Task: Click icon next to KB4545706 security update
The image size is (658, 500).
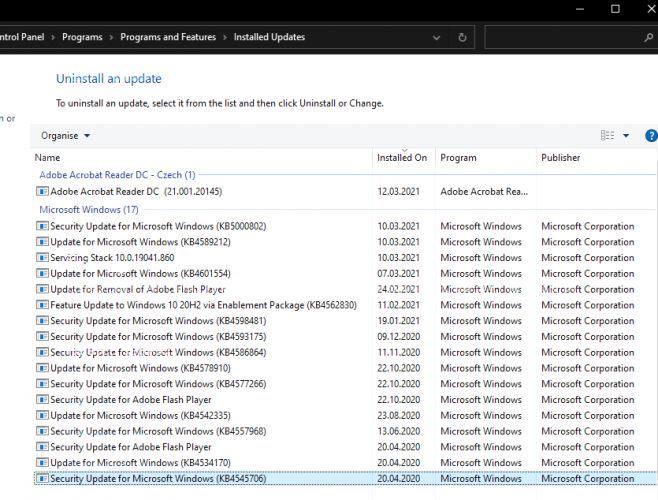Action: [42, 479]
